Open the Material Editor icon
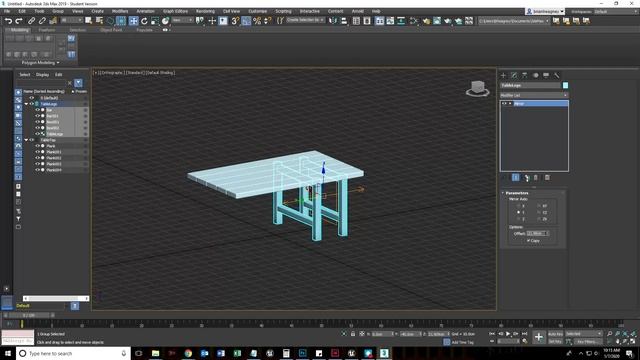Viewport: 640px width, 360px height. coord(413,21)
